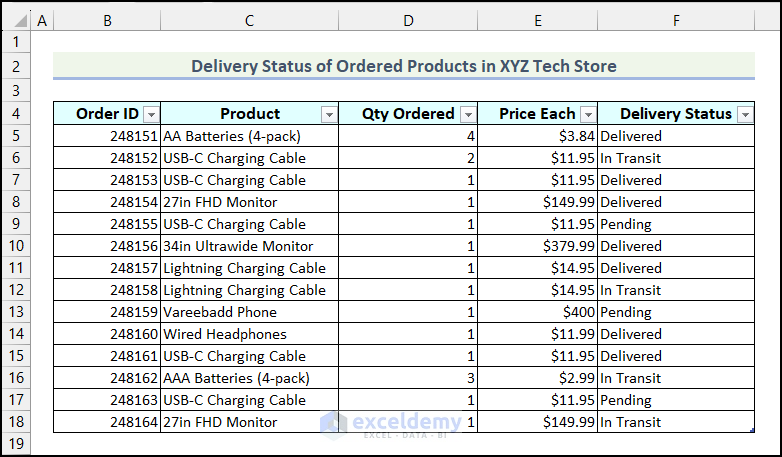
Task: Expand the Qty Ordered filter arrow
Action: 467,115
